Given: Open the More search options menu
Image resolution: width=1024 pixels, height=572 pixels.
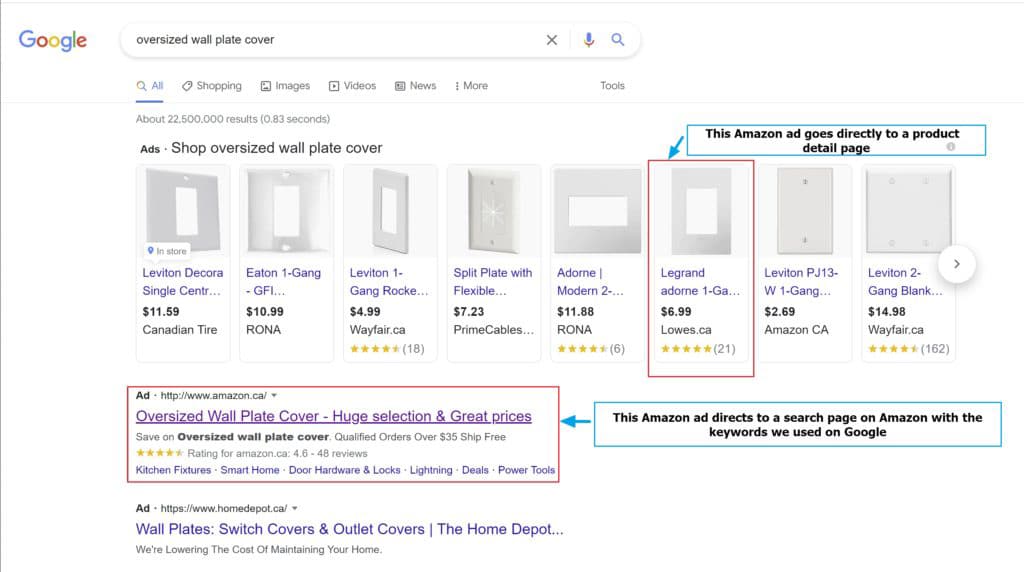Looking at the screenshot, I should click(472, 86).
